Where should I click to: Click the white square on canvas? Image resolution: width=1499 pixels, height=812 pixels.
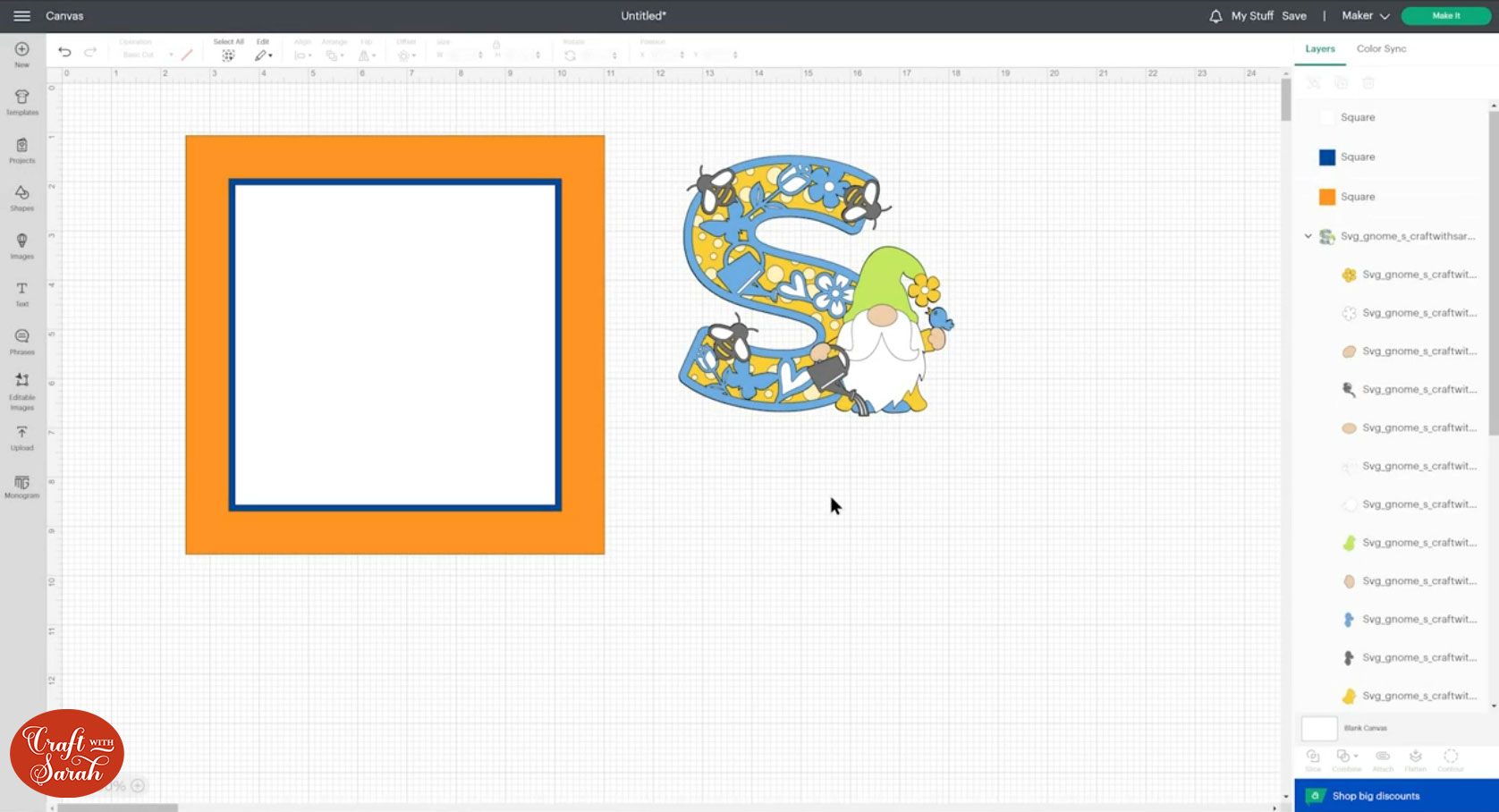395,344
